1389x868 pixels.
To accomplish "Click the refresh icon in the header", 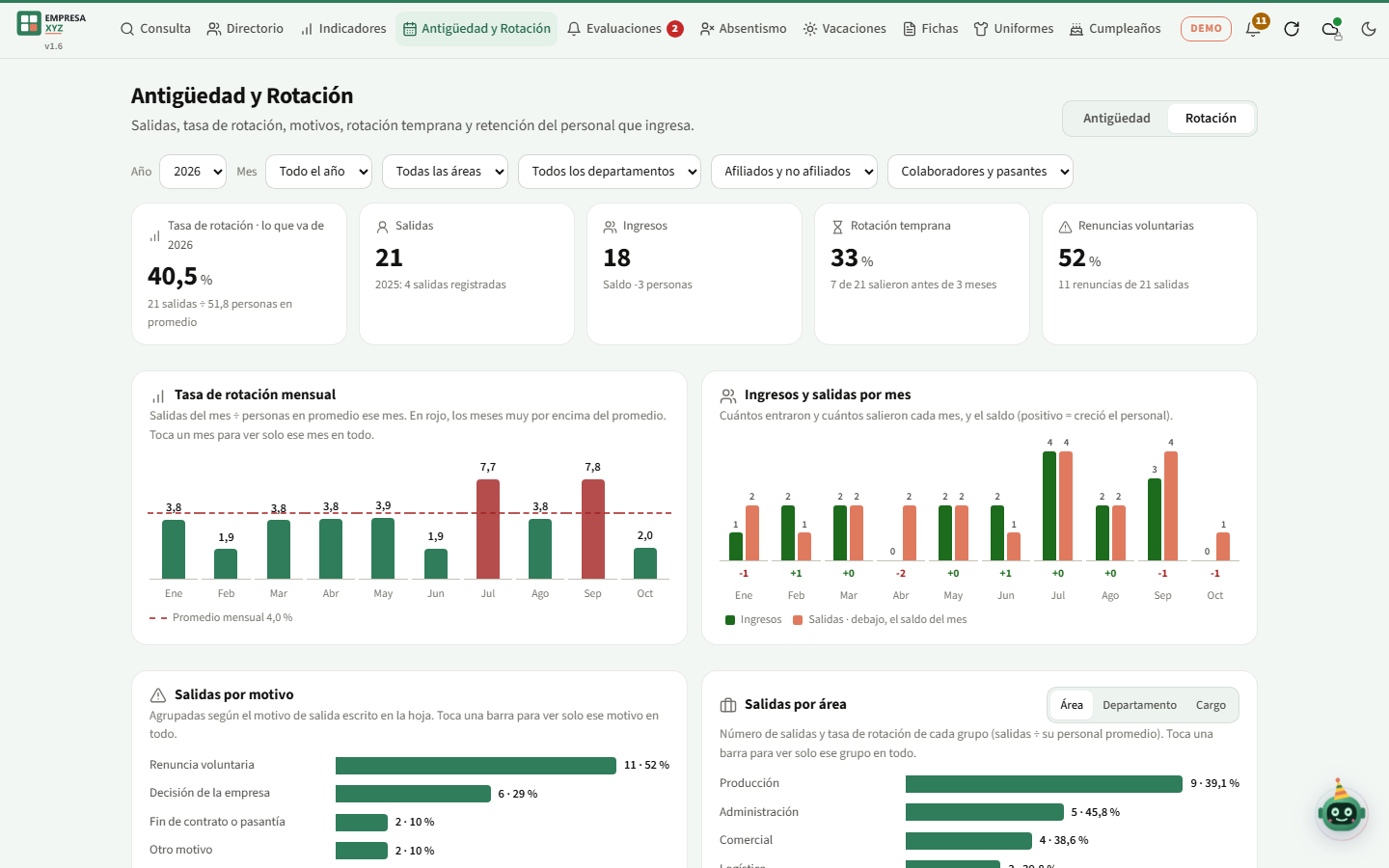I will (x=1292, y=29).
